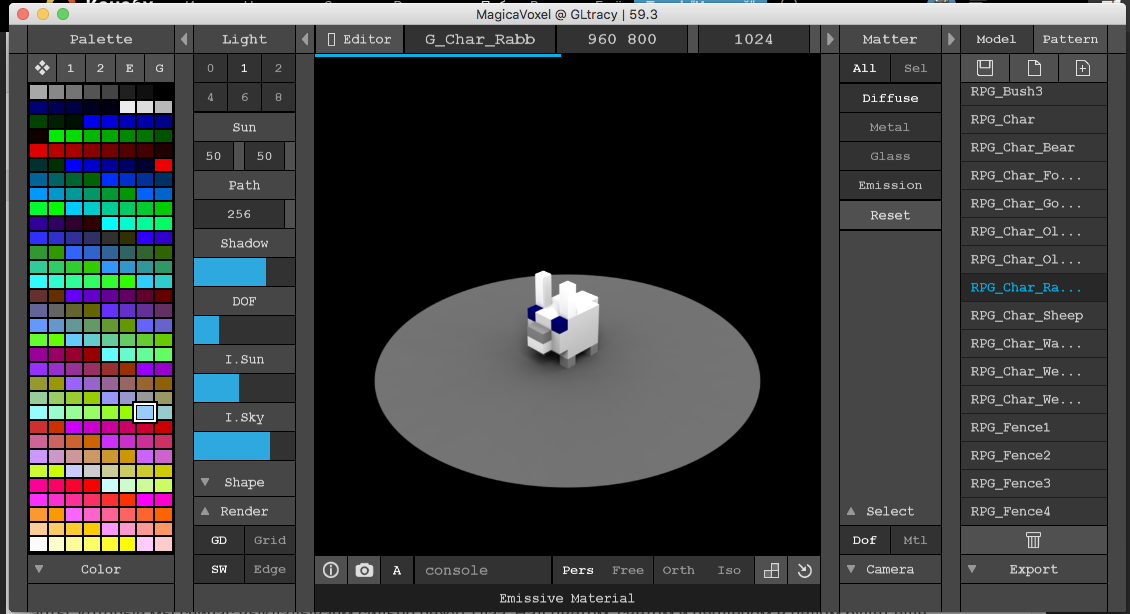Switch to Iso camera mode
Image resolution: width=1130 pixels, height=614 pixels.
729,570
